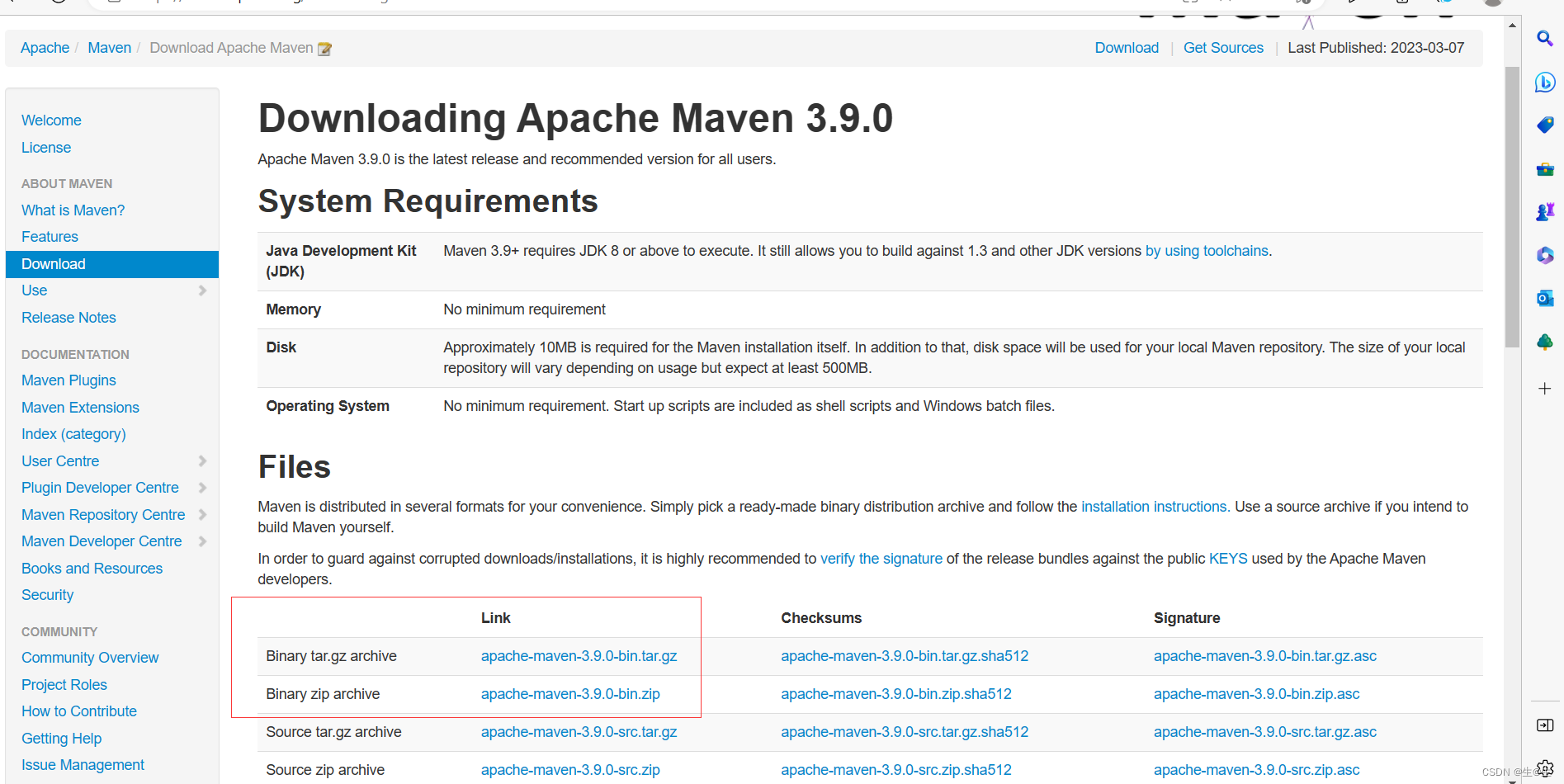
Task: Toggle the sidebar panel hide icon
Action: click(1545, 725)
